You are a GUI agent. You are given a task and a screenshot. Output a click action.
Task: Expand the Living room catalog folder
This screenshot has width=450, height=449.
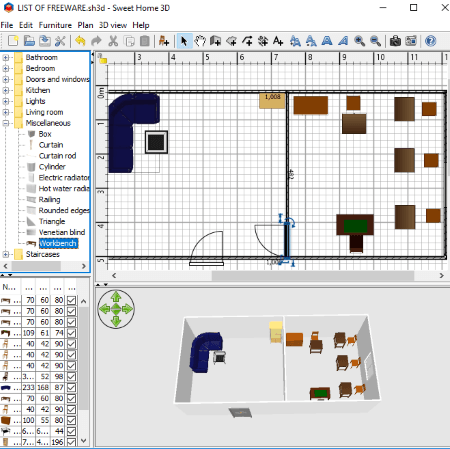(x=6, y=112)
